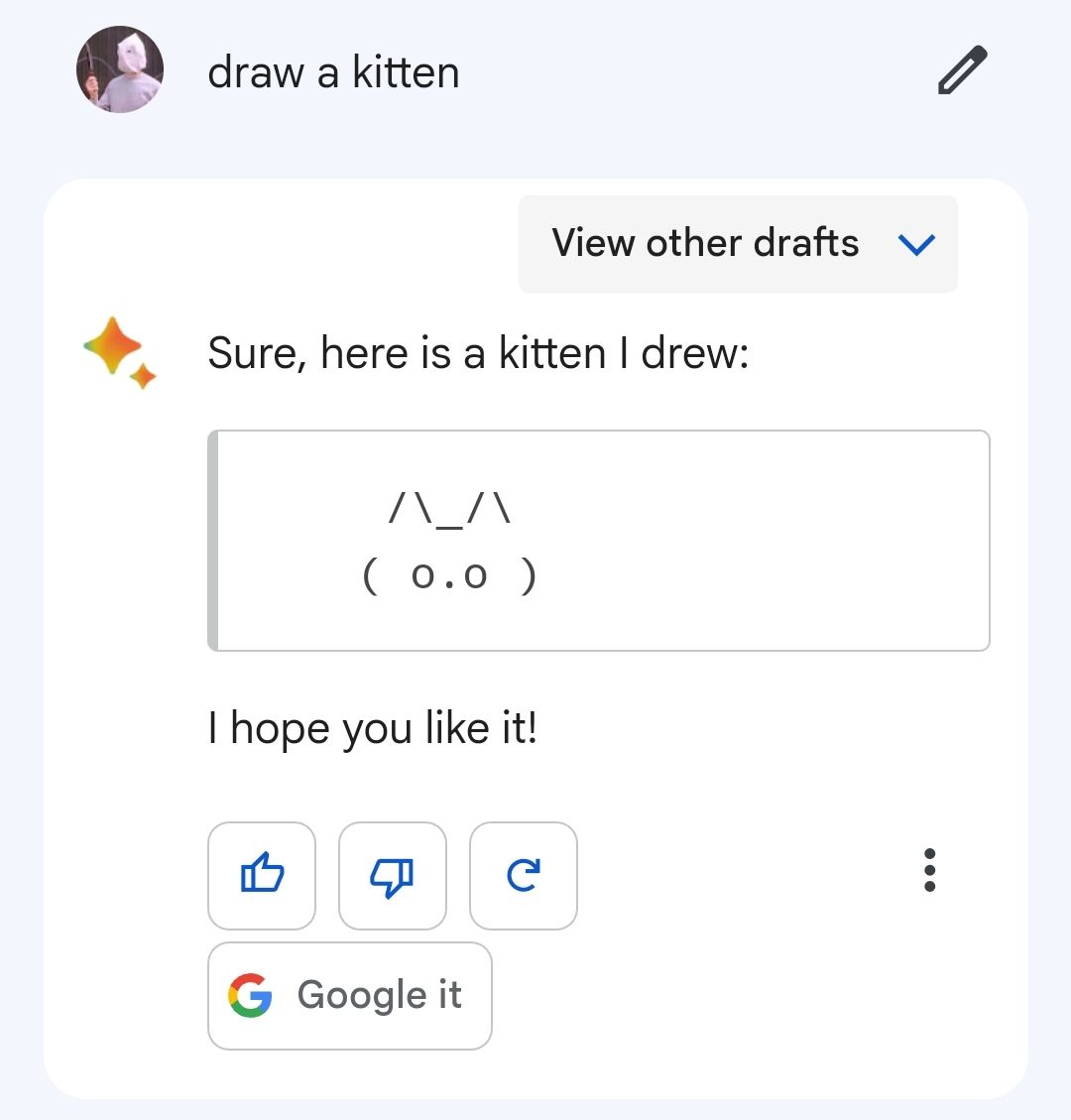1071x1120 pixels.
Task: Click the I hope you like it text
Action: tap(372, 728)
